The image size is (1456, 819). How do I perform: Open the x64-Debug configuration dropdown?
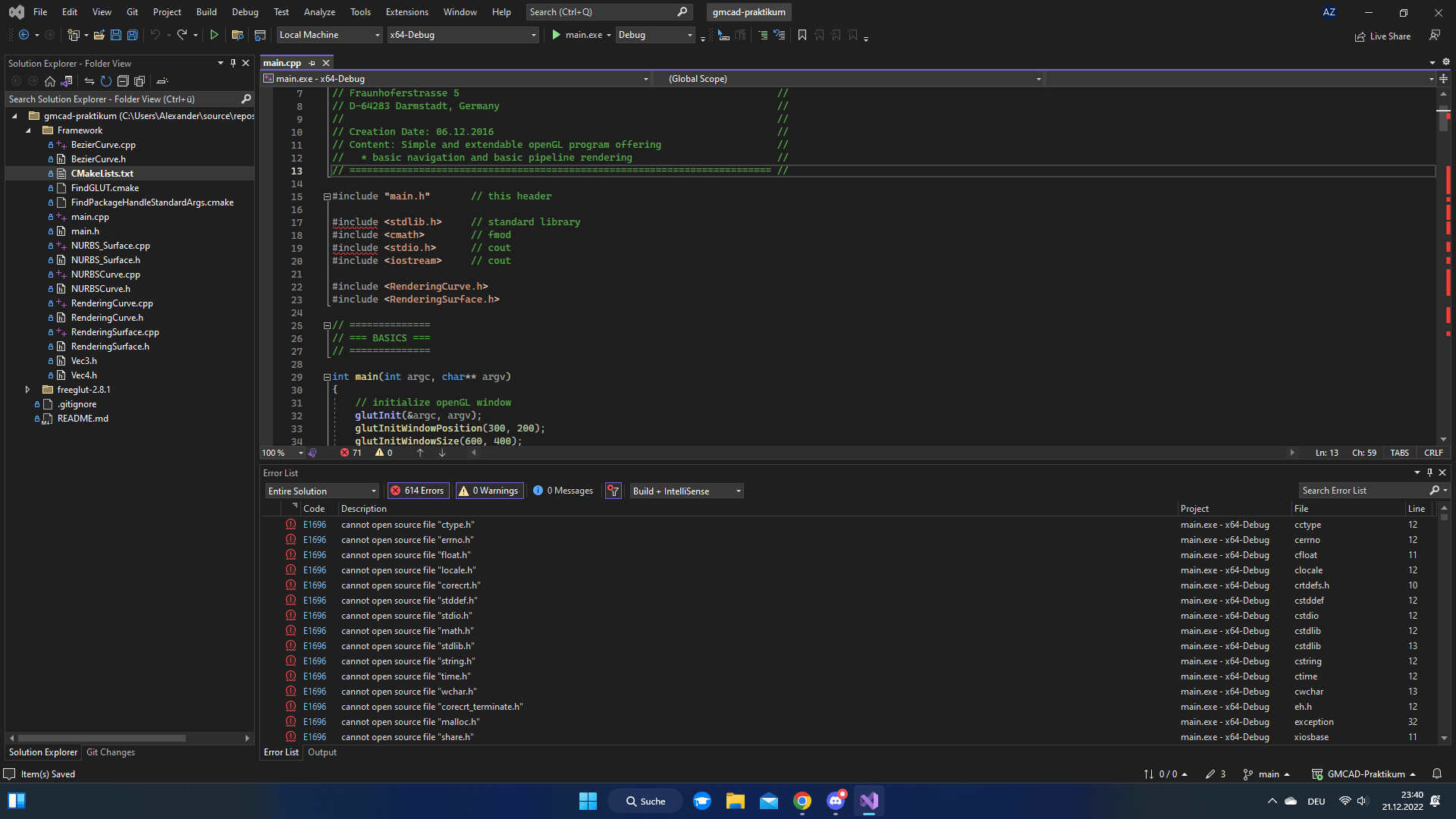463,35
